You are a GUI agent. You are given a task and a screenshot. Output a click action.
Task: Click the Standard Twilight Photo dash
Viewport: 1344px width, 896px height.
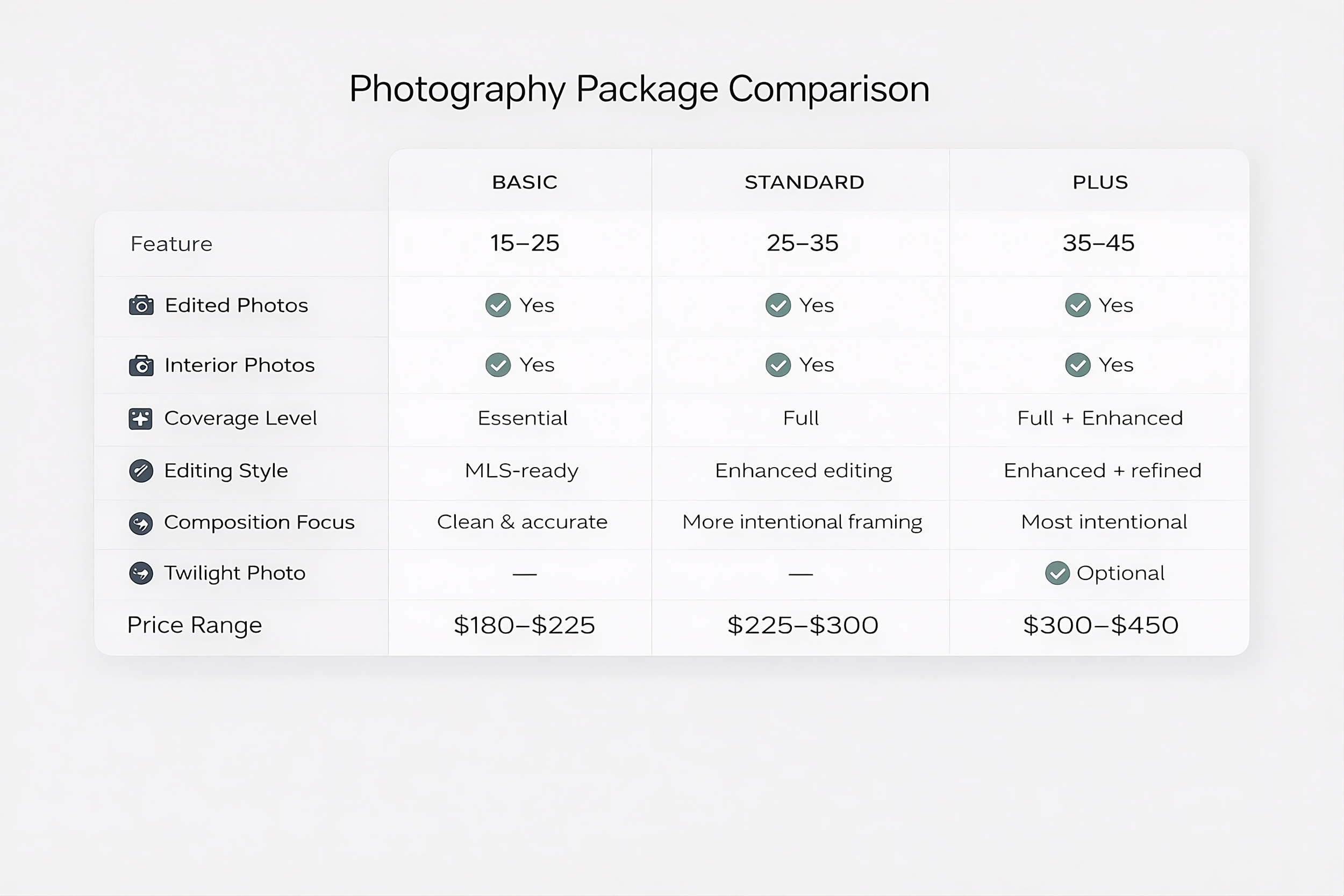coord(800,574)
